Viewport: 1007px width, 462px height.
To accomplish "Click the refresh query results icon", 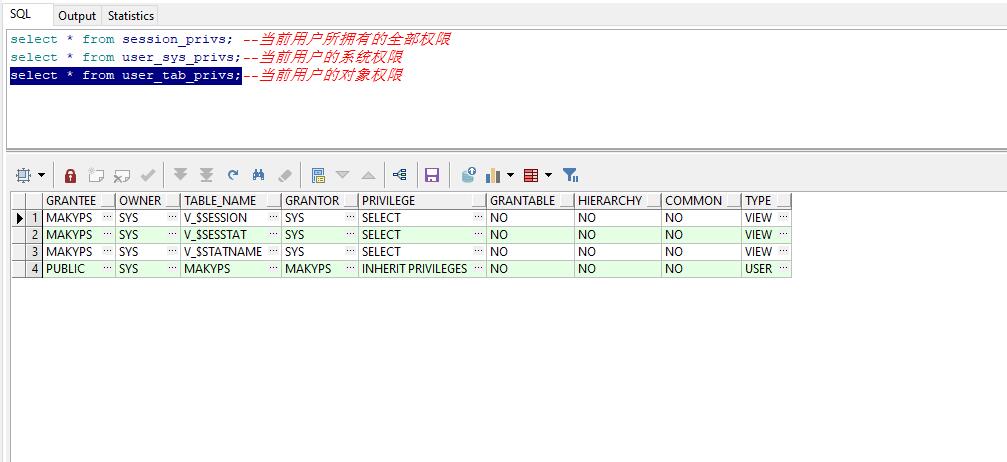I will click(x=233, y=175).
